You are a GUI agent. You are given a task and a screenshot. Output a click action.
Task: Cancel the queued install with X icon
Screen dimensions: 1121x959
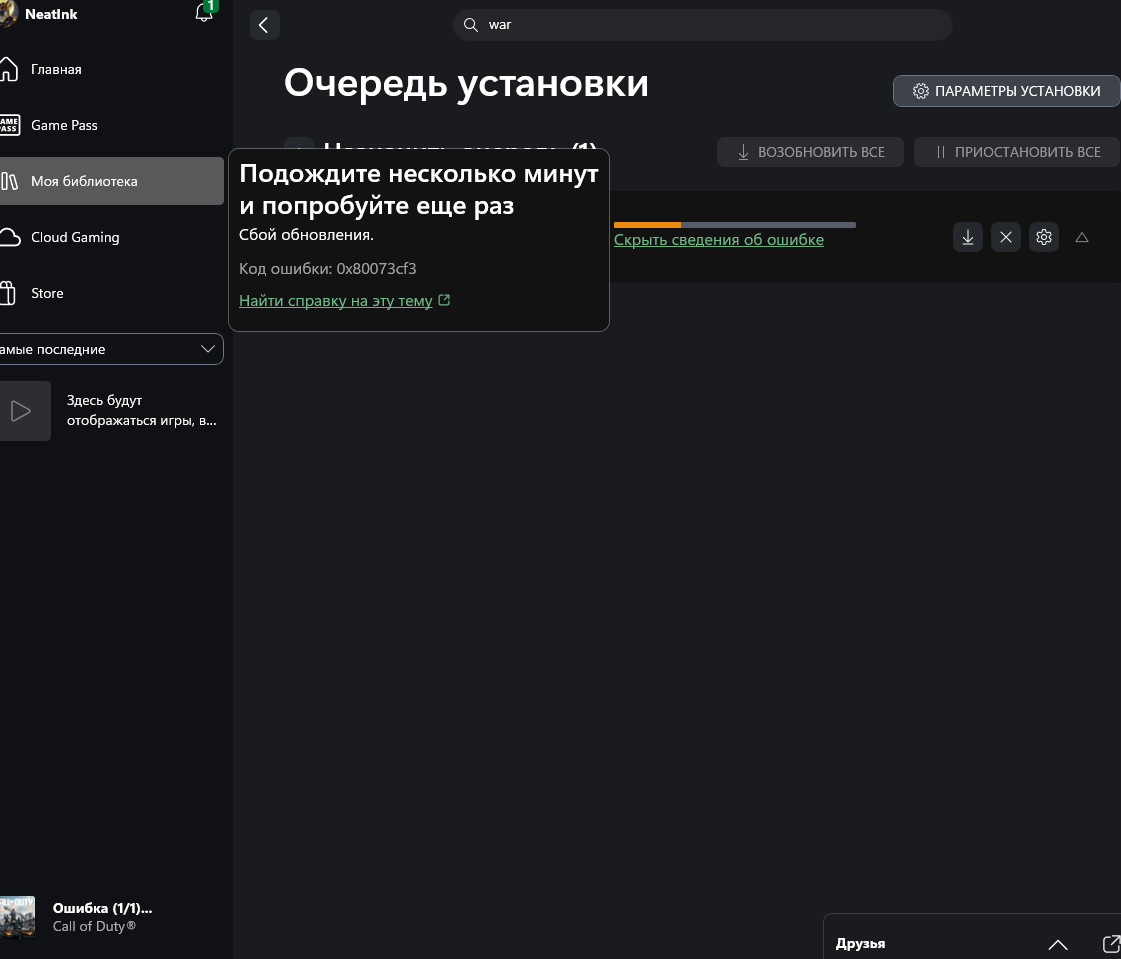pyautogui.click(x=1005, y=237)
